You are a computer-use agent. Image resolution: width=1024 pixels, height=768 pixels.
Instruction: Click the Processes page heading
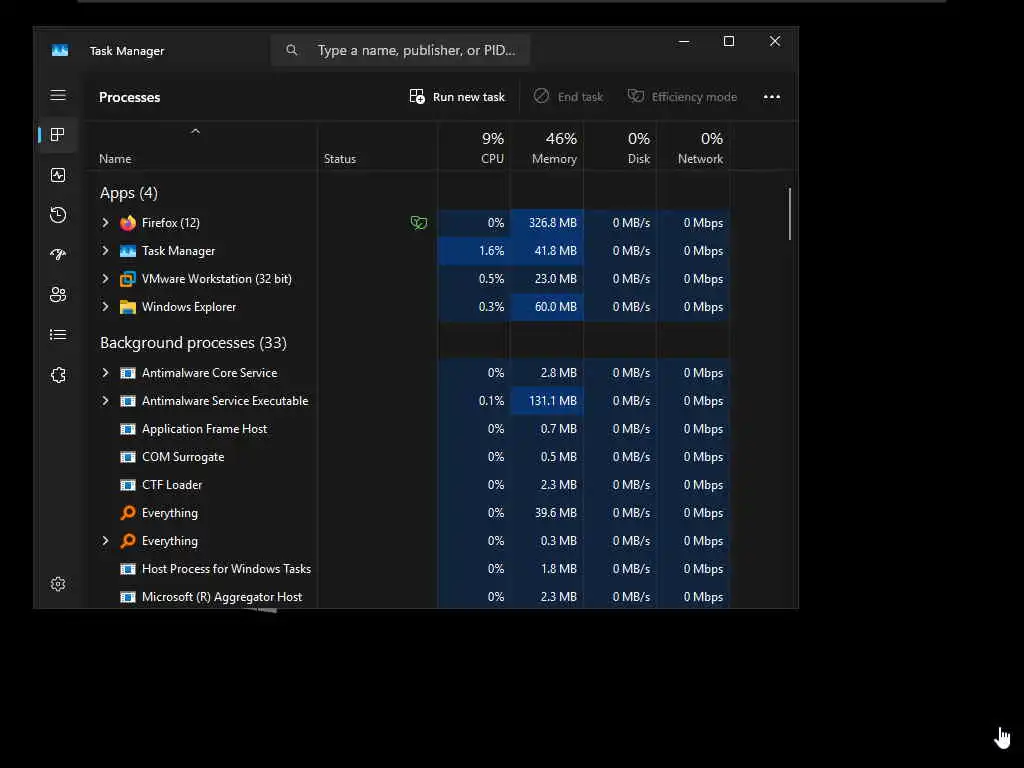(x=129, y=97)
